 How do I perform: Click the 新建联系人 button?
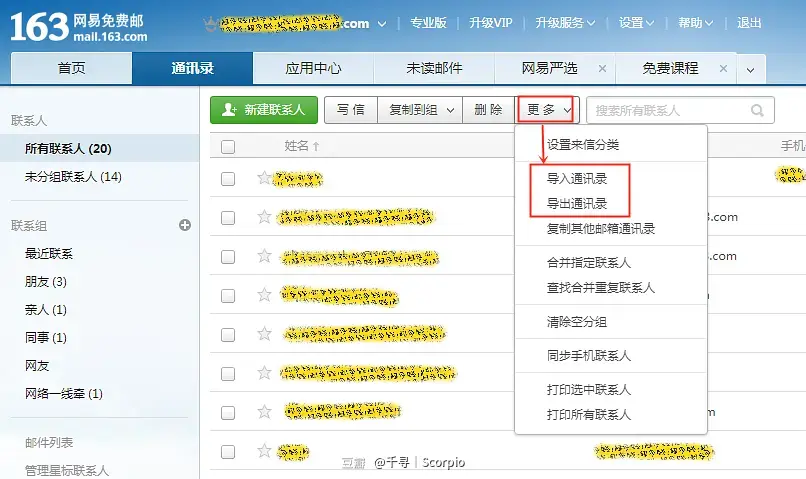pyautogui.click(x=264, y=110)
